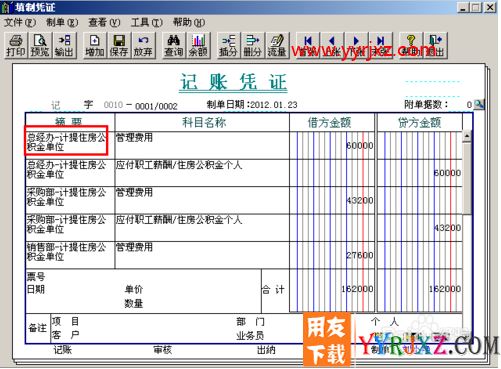Click the 票号 label in the footer
The image size is (501, 369).
[x=36, y=276]
